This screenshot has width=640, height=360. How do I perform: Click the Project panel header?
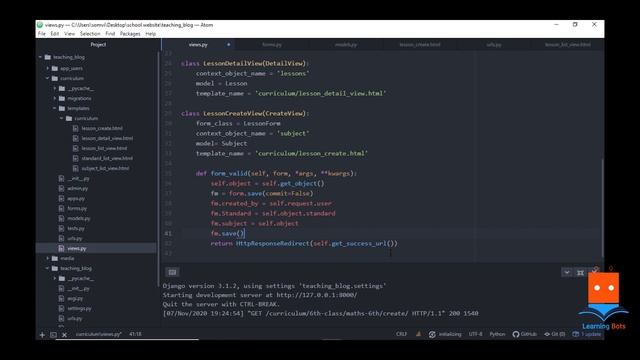[98, 44]
